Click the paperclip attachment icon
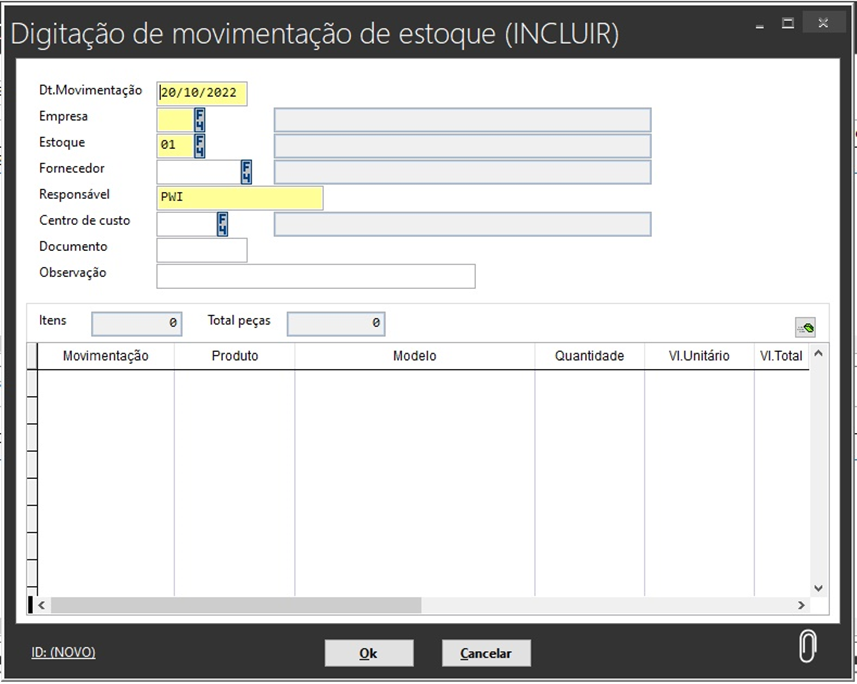857x684 pixels. 807,648
